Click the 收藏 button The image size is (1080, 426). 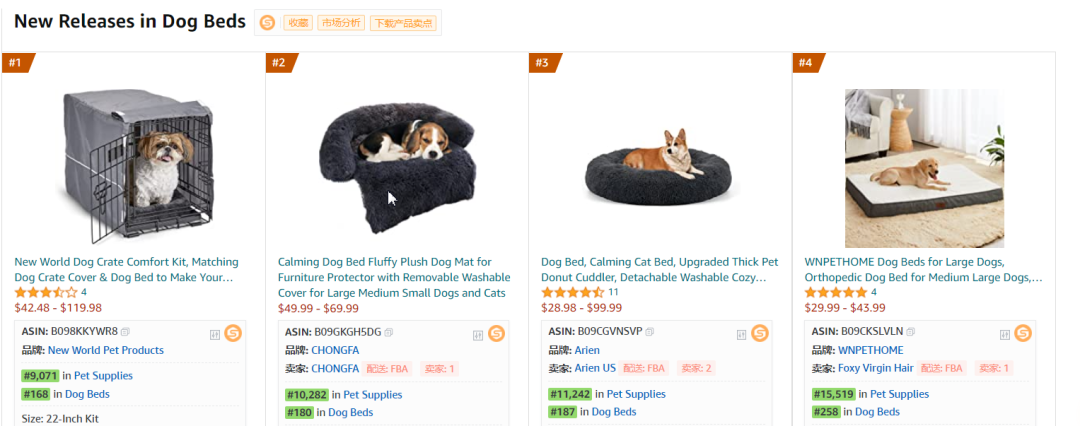point(298,23)
